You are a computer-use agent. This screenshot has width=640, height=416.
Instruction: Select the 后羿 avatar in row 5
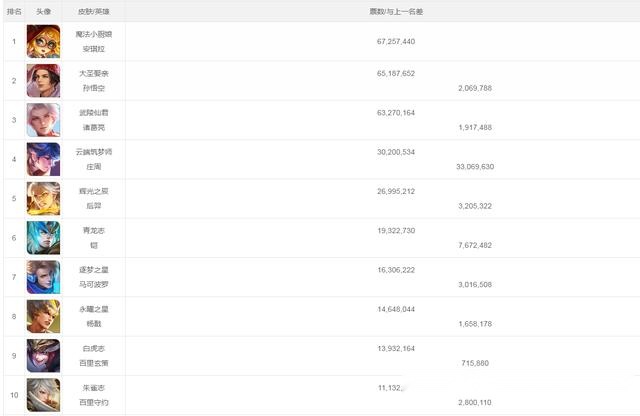(x=43, y=198)
